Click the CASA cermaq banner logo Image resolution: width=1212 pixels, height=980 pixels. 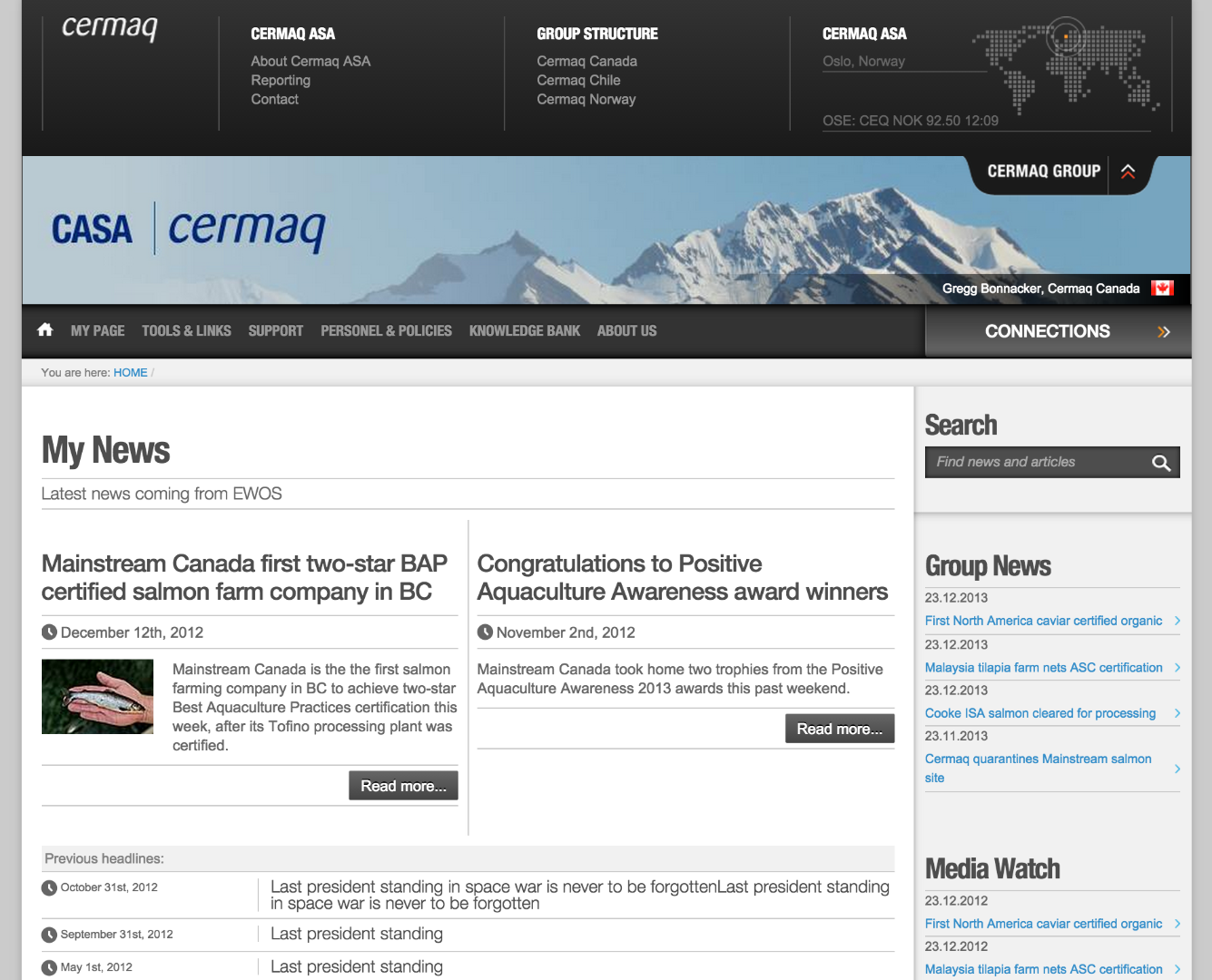[x=188, y=230]
